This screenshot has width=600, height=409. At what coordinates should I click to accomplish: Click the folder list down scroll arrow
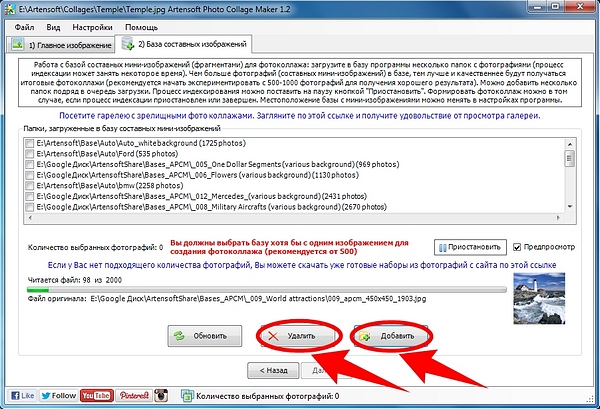pos(570,207)
